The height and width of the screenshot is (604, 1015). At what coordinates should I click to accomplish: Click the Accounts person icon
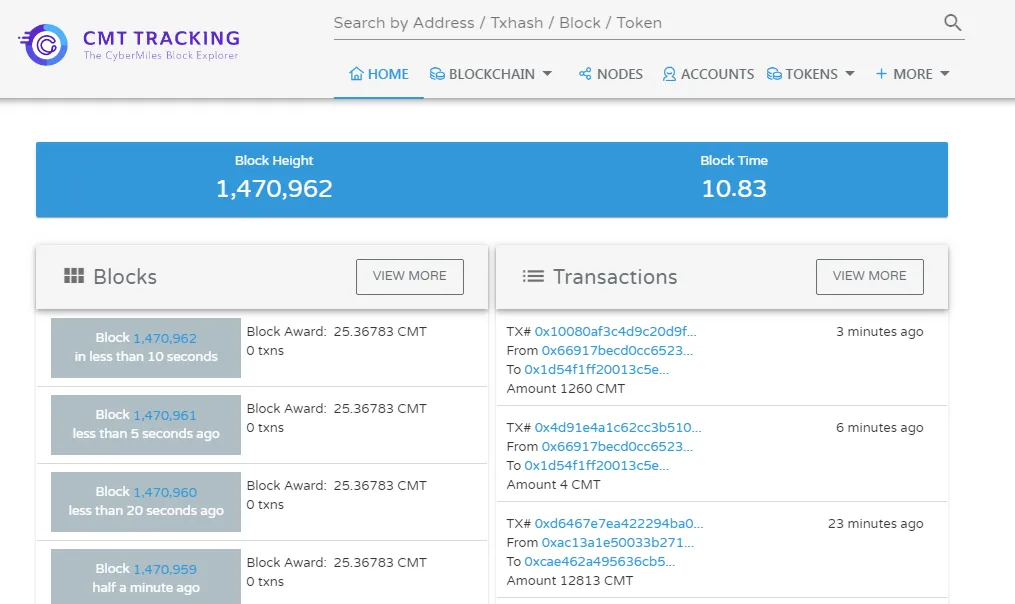click(x=669, y=74)
